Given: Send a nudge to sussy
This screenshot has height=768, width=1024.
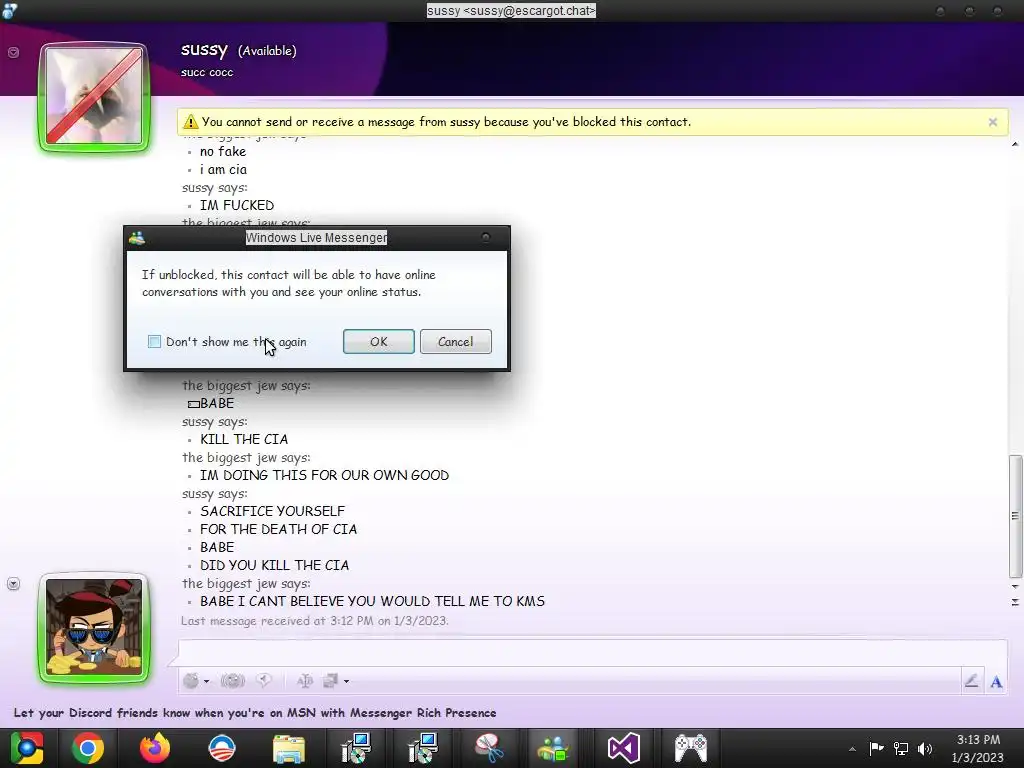Looking at the screenshot, I should coord(232,680).
